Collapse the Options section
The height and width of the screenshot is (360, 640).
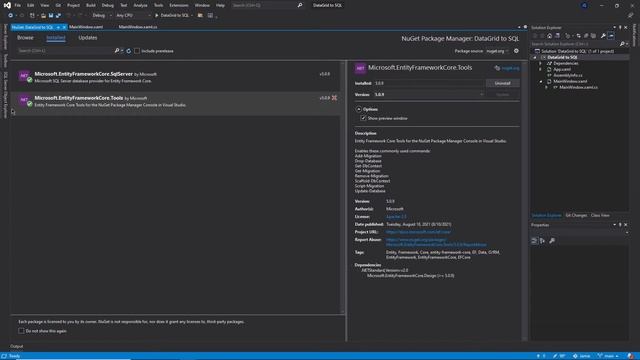359,109
